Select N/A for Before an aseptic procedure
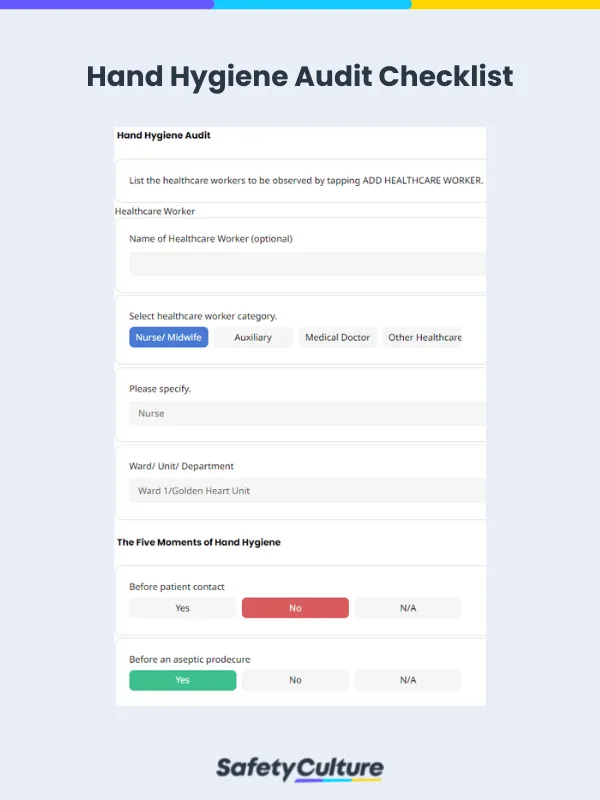The image size is (600, 800). click(408, 680)
